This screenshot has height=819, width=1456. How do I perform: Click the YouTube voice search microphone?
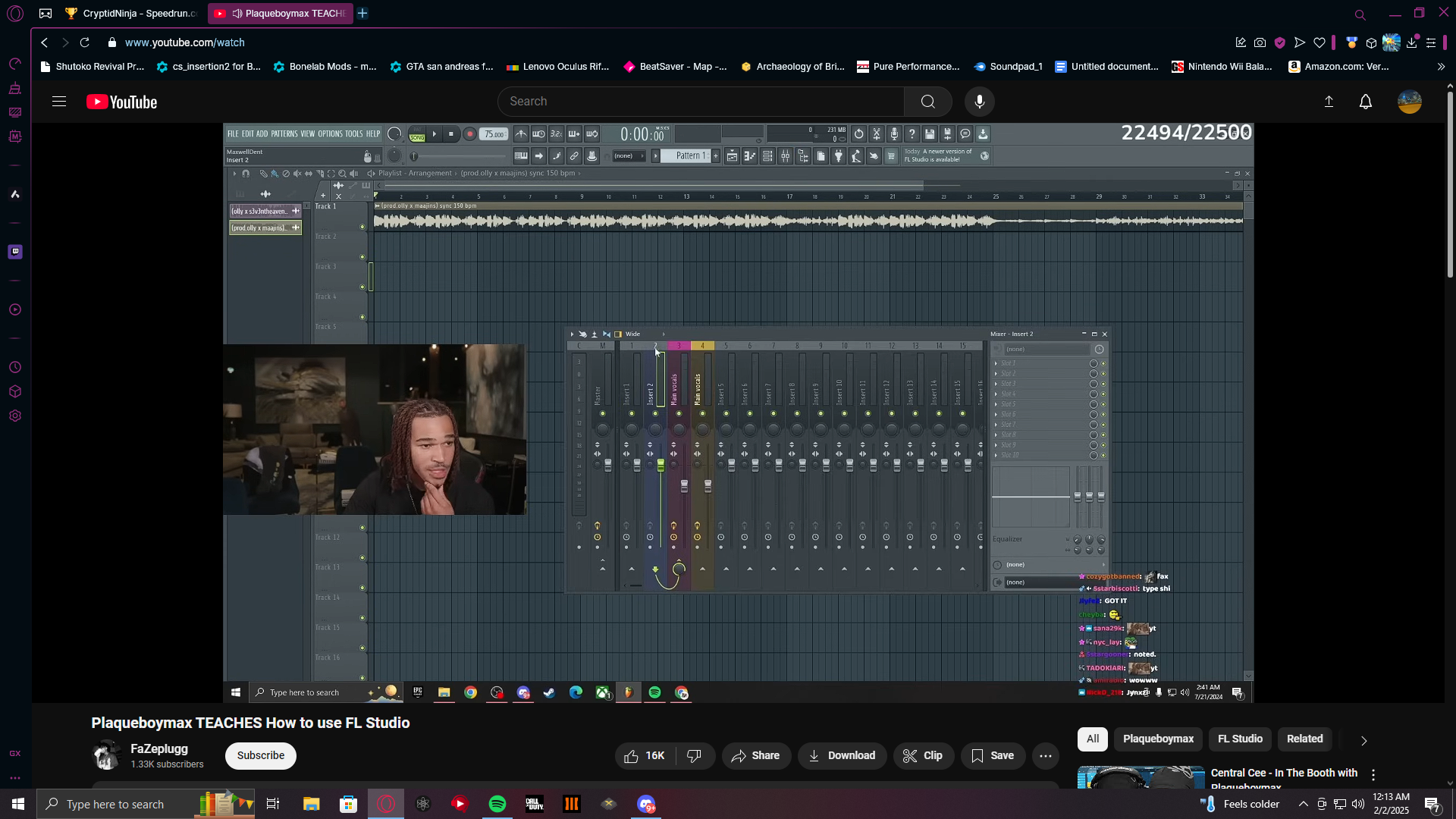tap(979, 102)
